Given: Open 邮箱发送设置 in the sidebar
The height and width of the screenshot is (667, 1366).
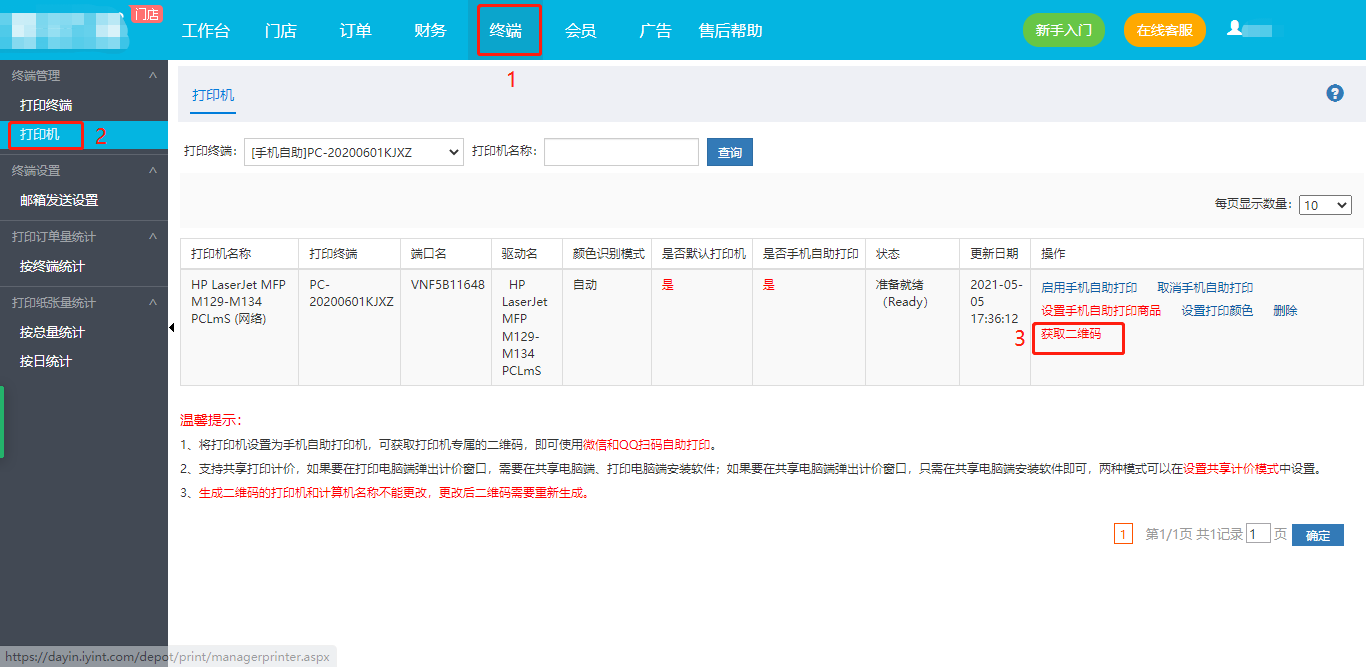Looking at the screenshot, I should pos(59,200).
